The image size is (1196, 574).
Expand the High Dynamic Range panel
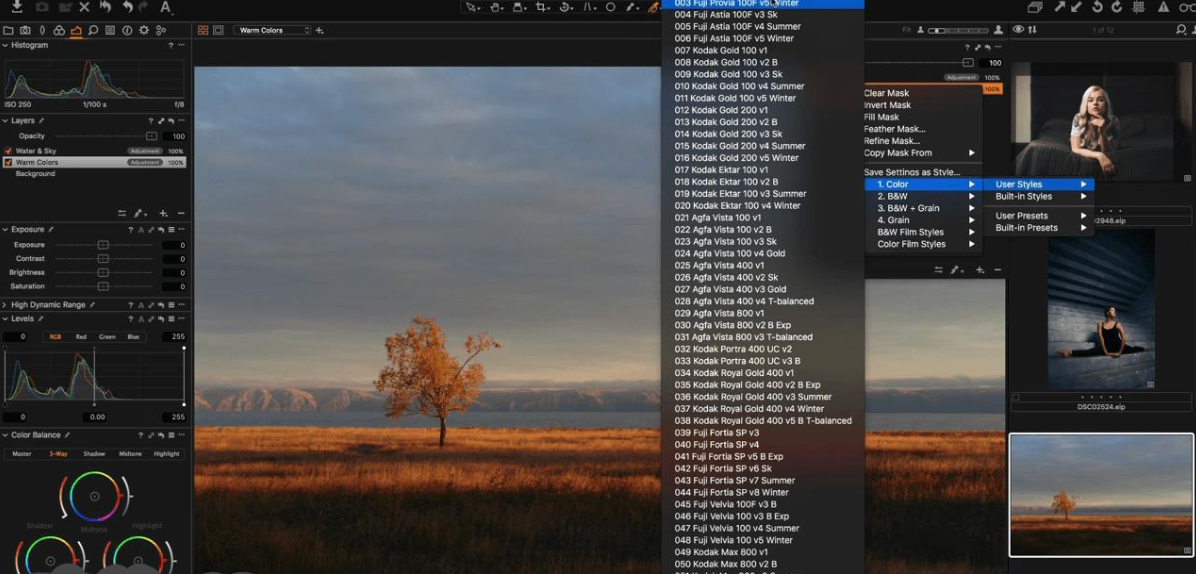[5, 305]
